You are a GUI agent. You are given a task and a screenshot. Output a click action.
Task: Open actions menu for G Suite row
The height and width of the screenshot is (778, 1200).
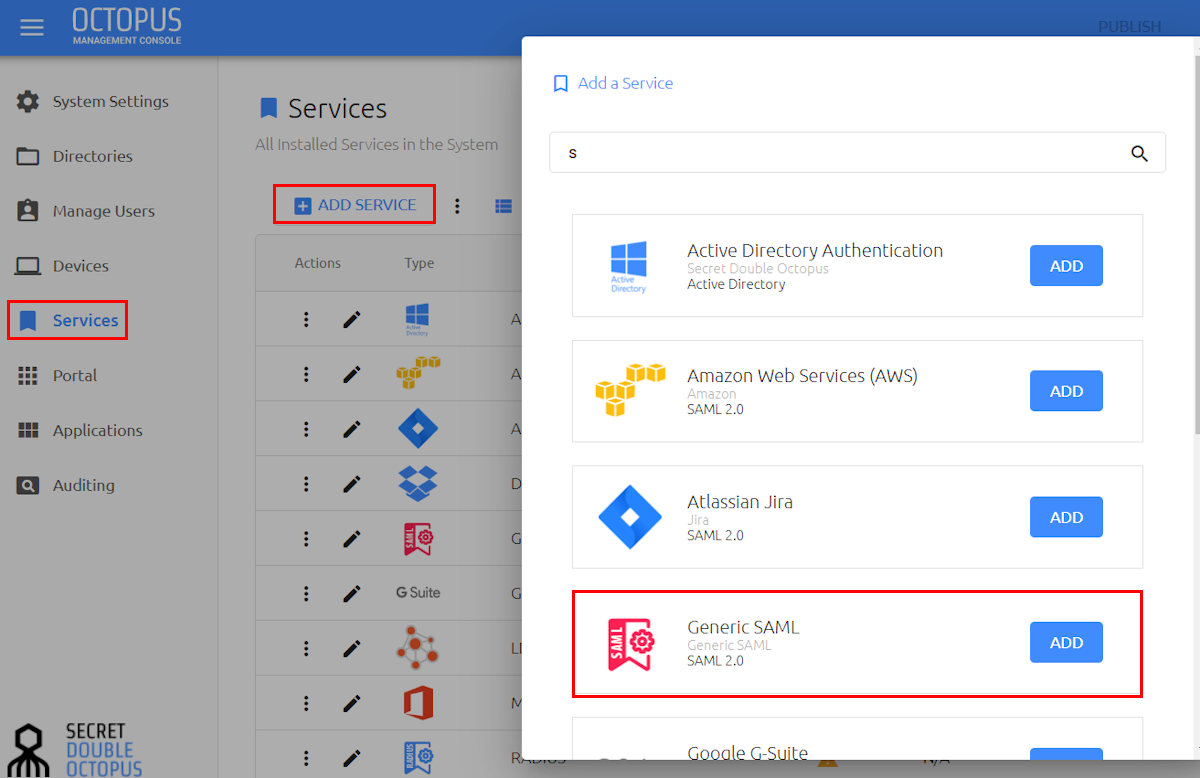(x=306, y=594)
